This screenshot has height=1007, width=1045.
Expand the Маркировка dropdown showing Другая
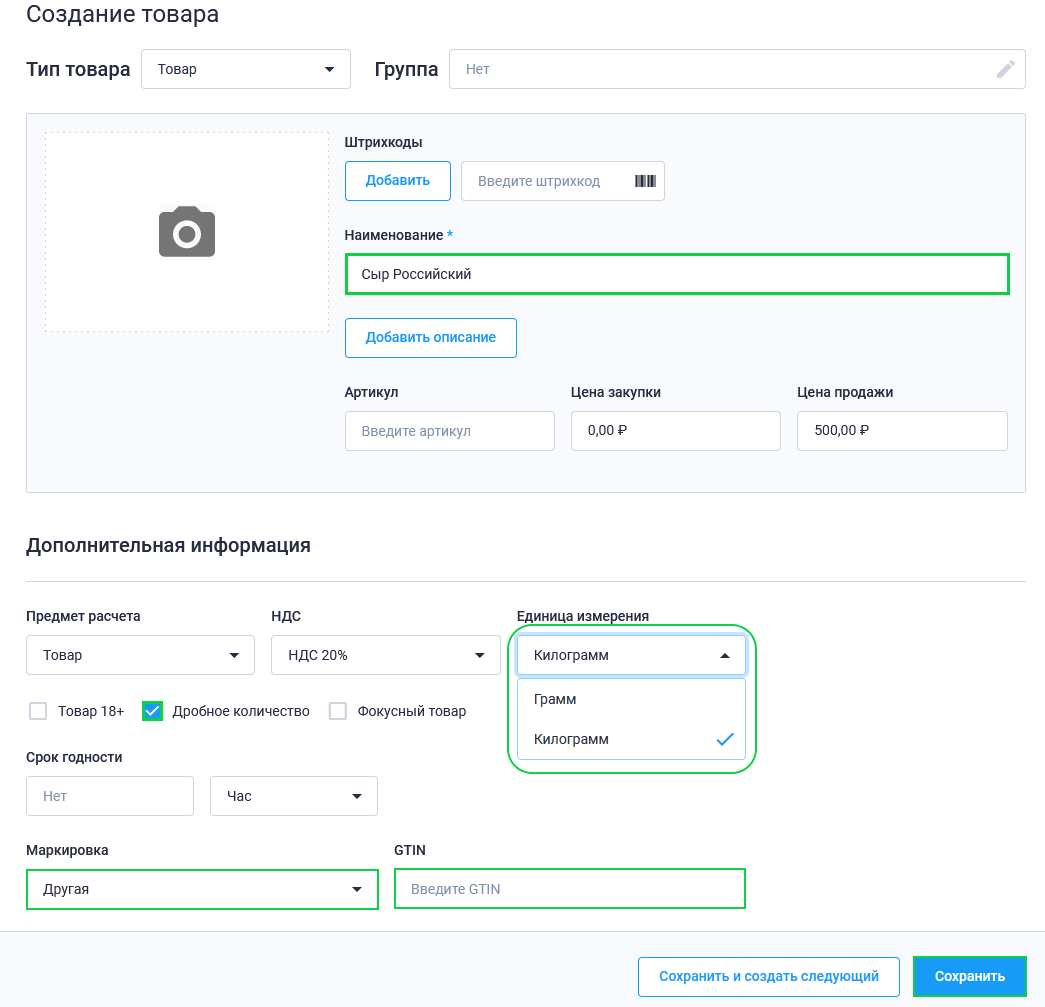click(203, 889)
